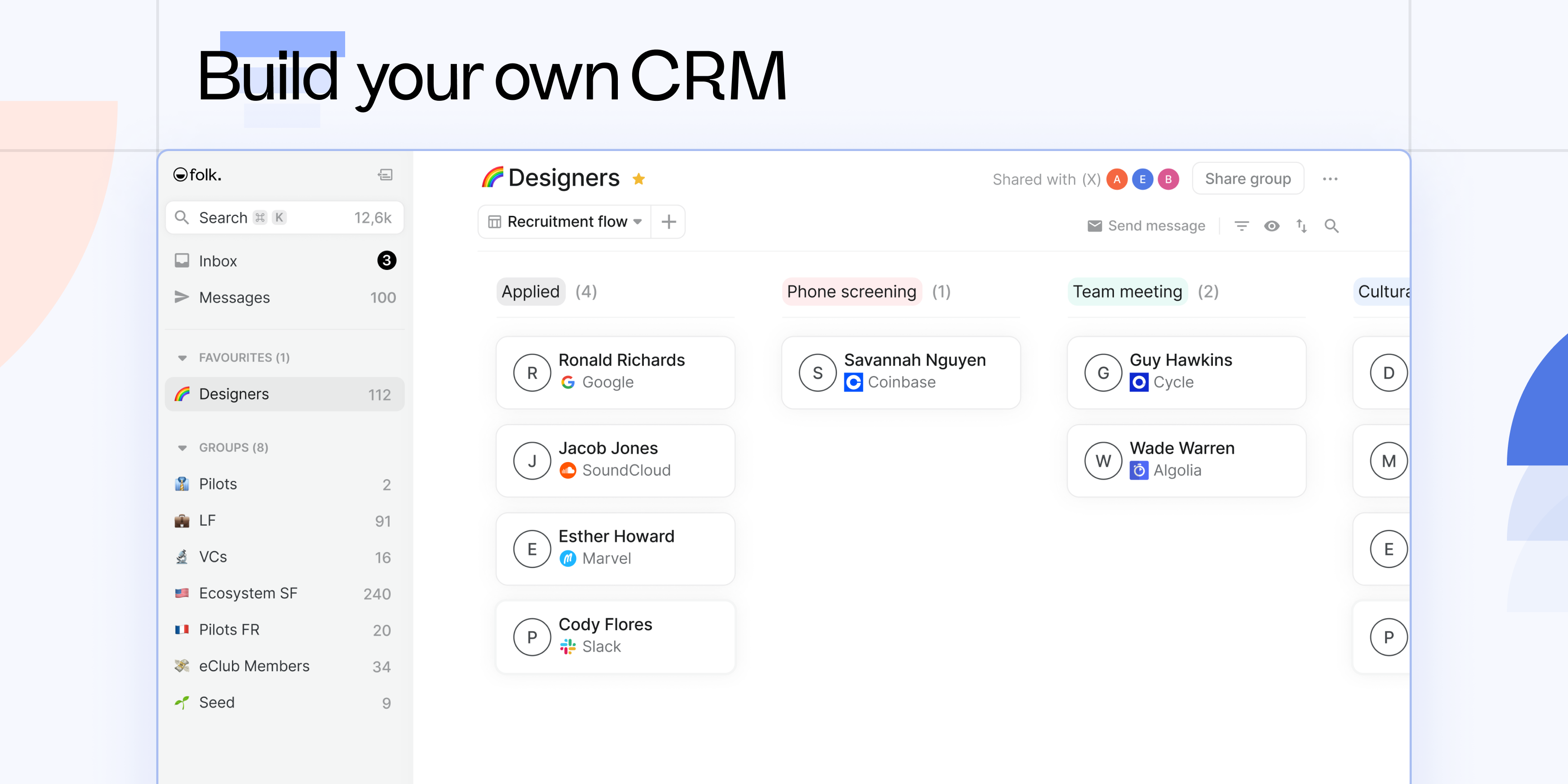Open search magnifier in view toolbar
Viewport: 1568px width, 784px height.
pos(1331,226)
